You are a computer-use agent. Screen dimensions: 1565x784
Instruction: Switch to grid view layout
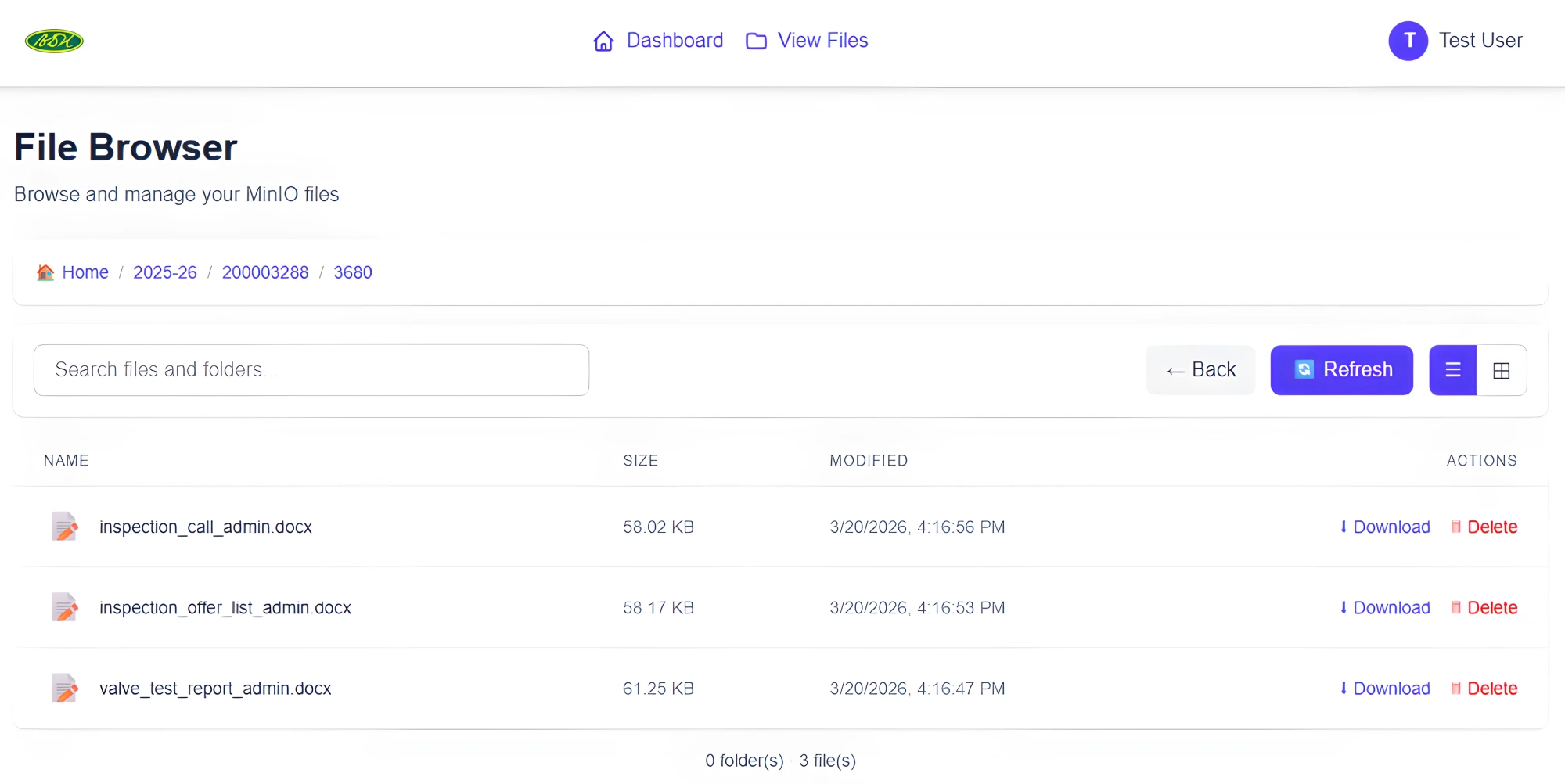point(1501,370)
